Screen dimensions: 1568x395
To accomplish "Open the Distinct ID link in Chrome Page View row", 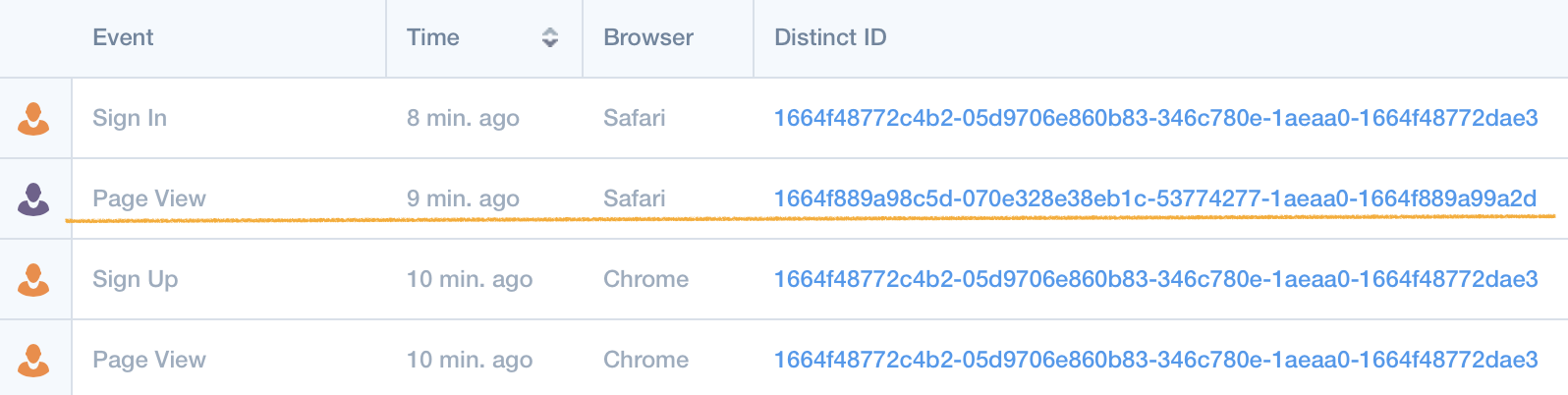I will click(1155, 360).
